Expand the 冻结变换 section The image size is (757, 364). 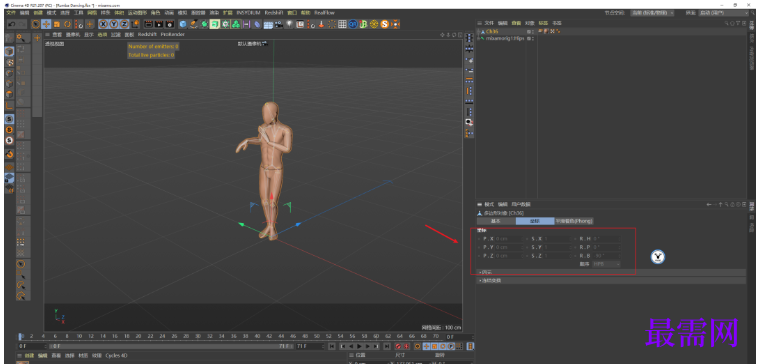(x=611, y=280)
